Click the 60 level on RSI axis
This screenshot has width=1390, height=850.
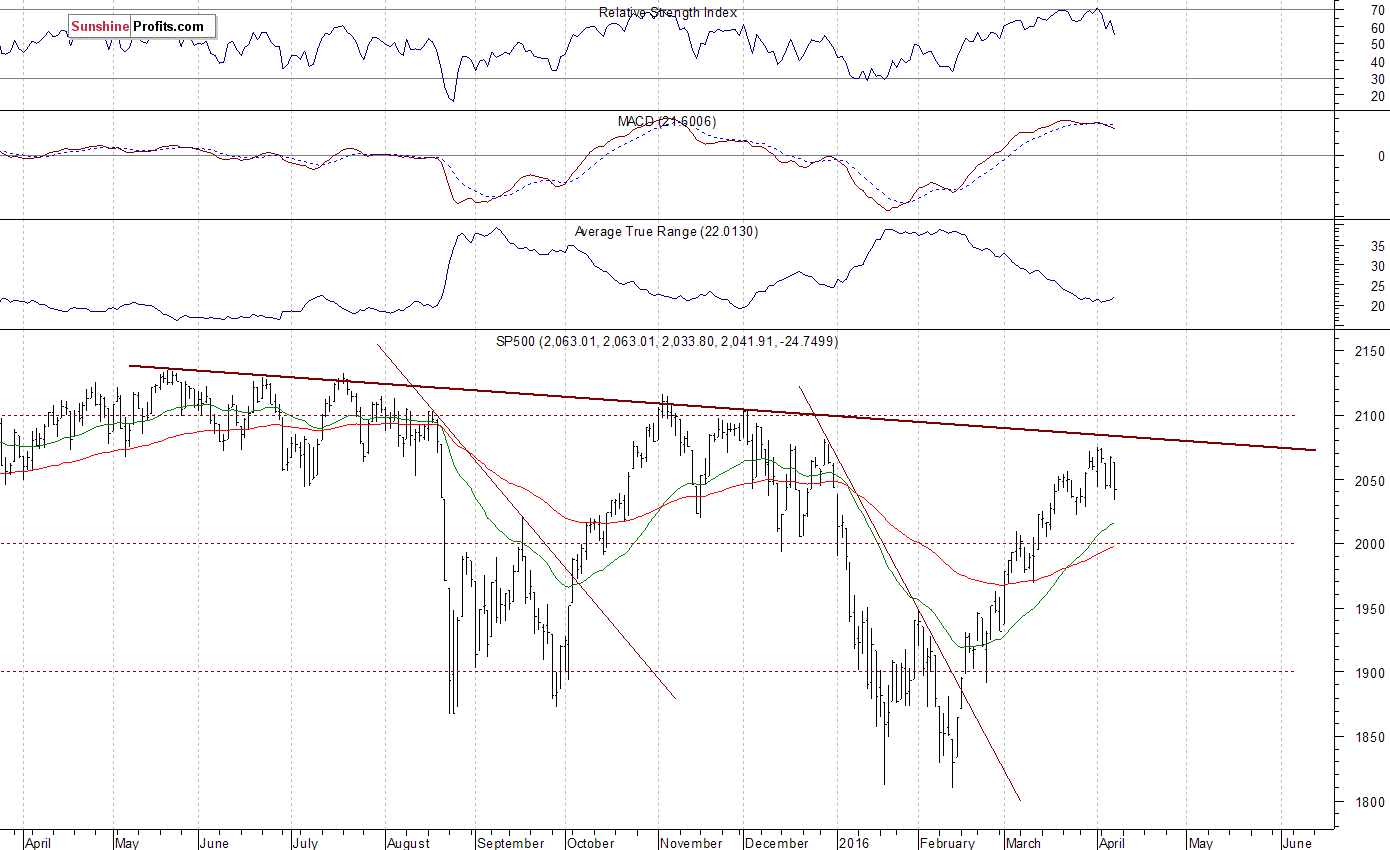tap(1378, 28)
